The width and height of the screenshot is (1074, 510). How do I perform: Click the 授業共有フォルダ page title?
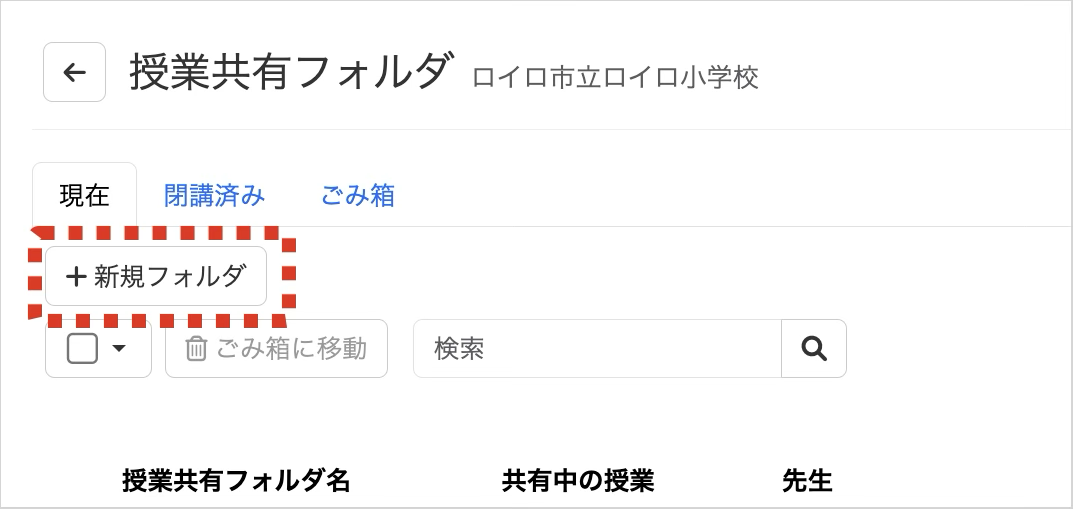click(291, 71)
